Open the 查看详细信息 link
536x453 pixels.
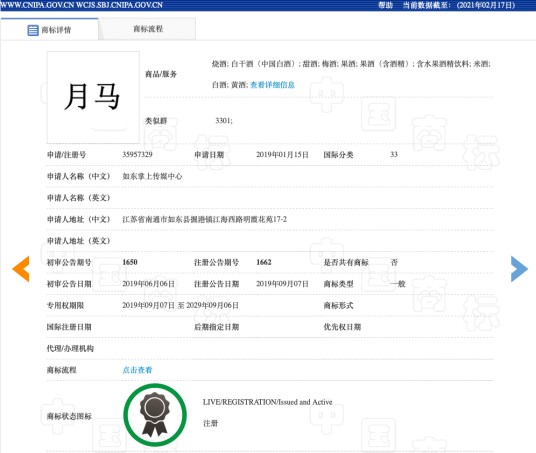click(x=272, y=85)
